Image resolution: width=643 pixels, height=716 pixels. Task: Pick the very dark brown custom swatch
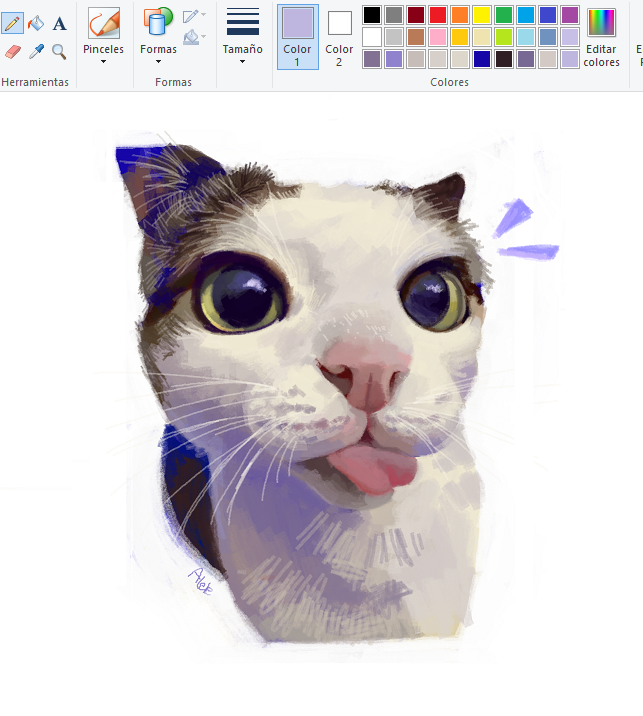[504, 59]
